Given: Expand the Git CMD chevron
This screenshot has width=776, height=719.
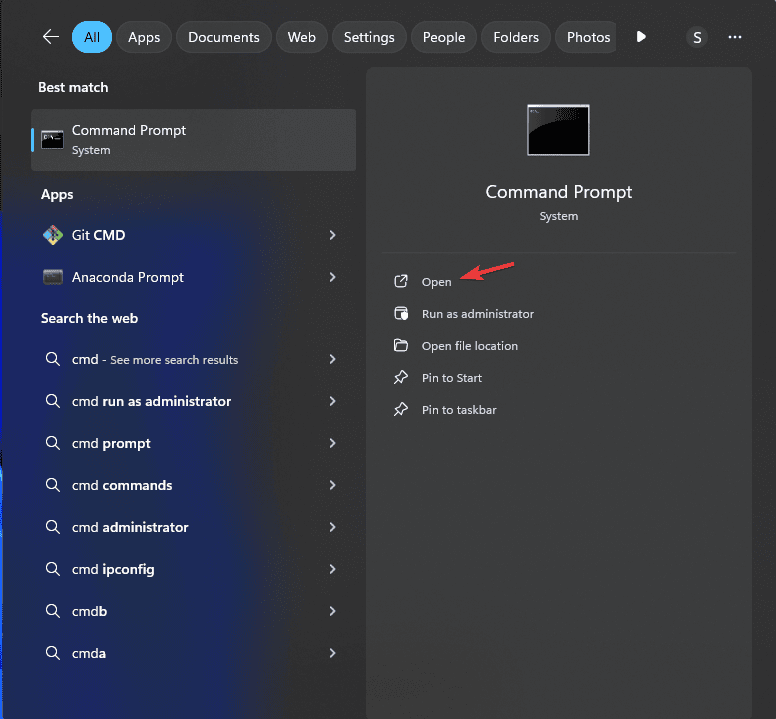Looking at the screenshot, I should [x=332, y=235].
